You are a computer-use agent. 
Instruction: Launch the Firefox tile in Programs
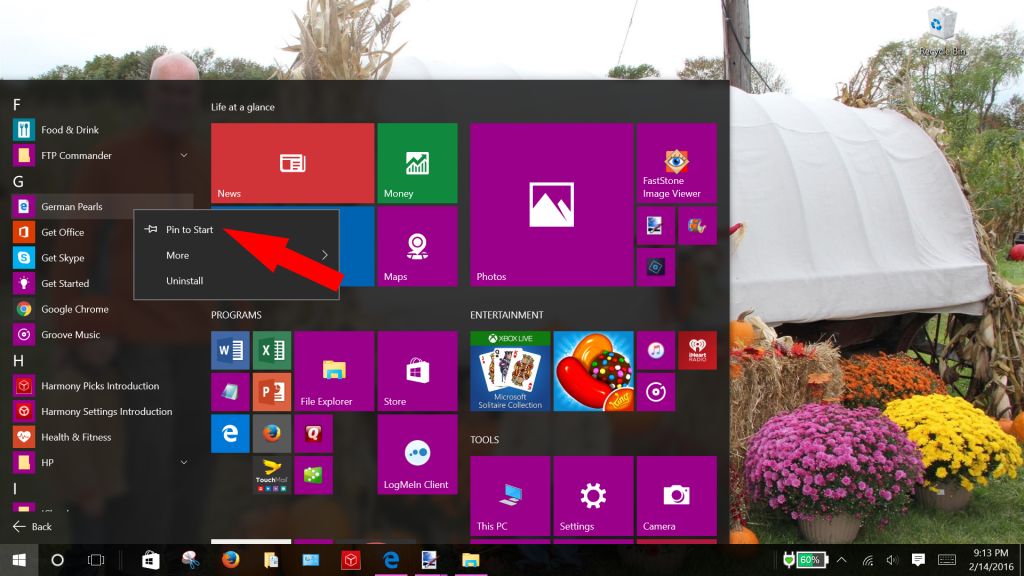click(272, 433)
